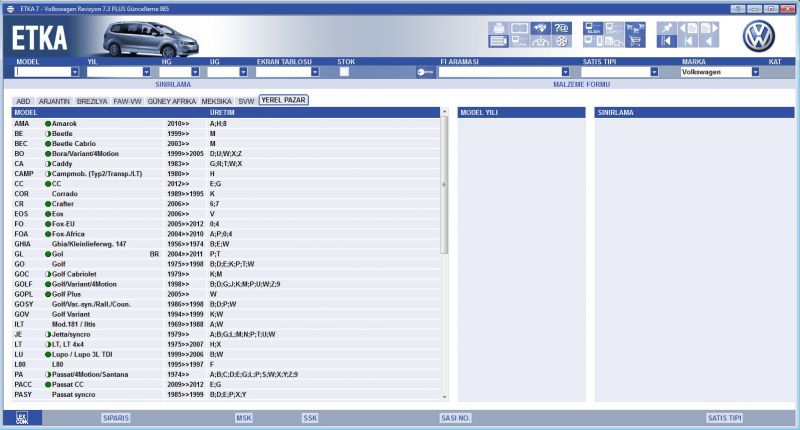
Task: Select the Passat syncro row
Action: click(x=226, y=394)
